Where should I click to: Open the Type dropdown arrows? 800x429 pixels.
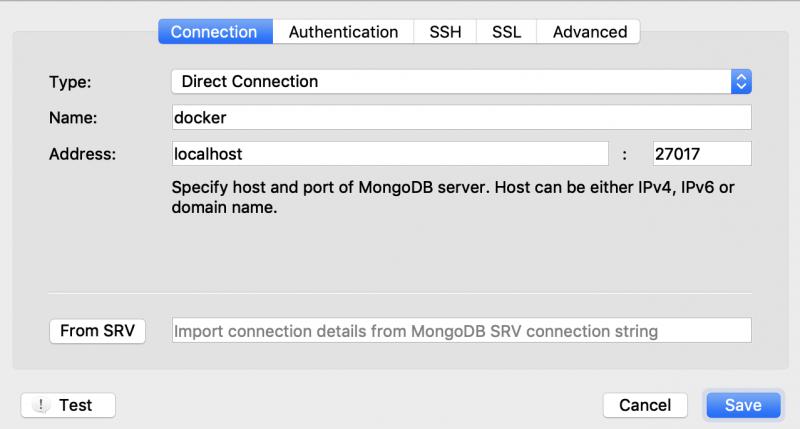[x=741, y=82]
